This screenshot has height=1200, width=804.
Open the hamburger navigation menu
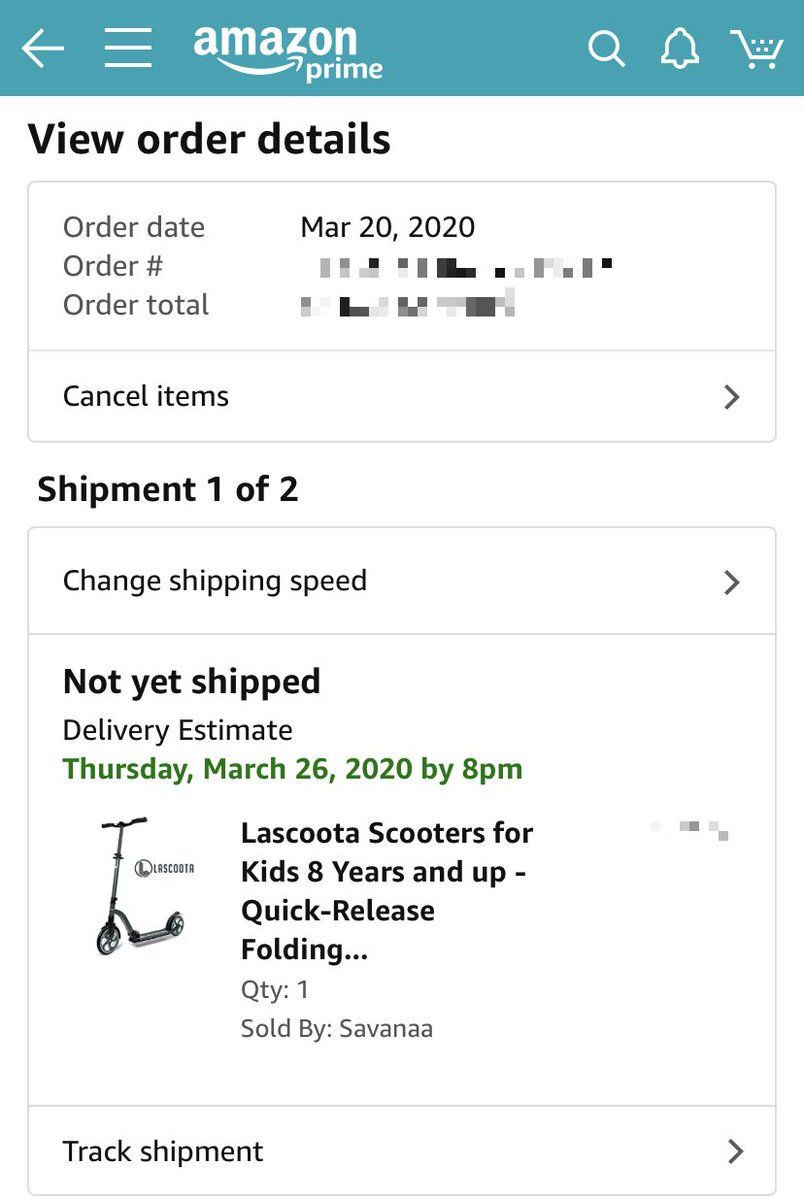point(128,48)
